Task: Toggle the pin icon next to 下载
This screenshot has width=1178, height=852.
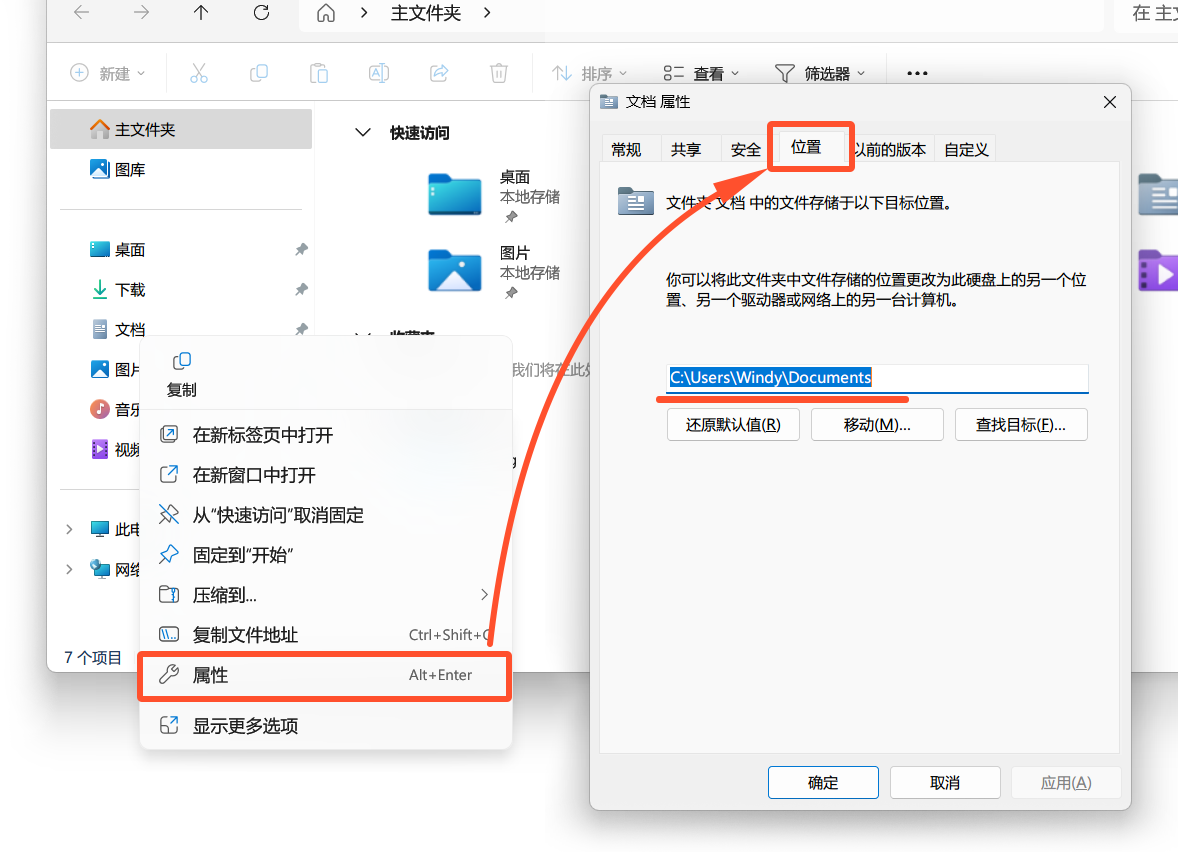Action: (x=301, y=289)
